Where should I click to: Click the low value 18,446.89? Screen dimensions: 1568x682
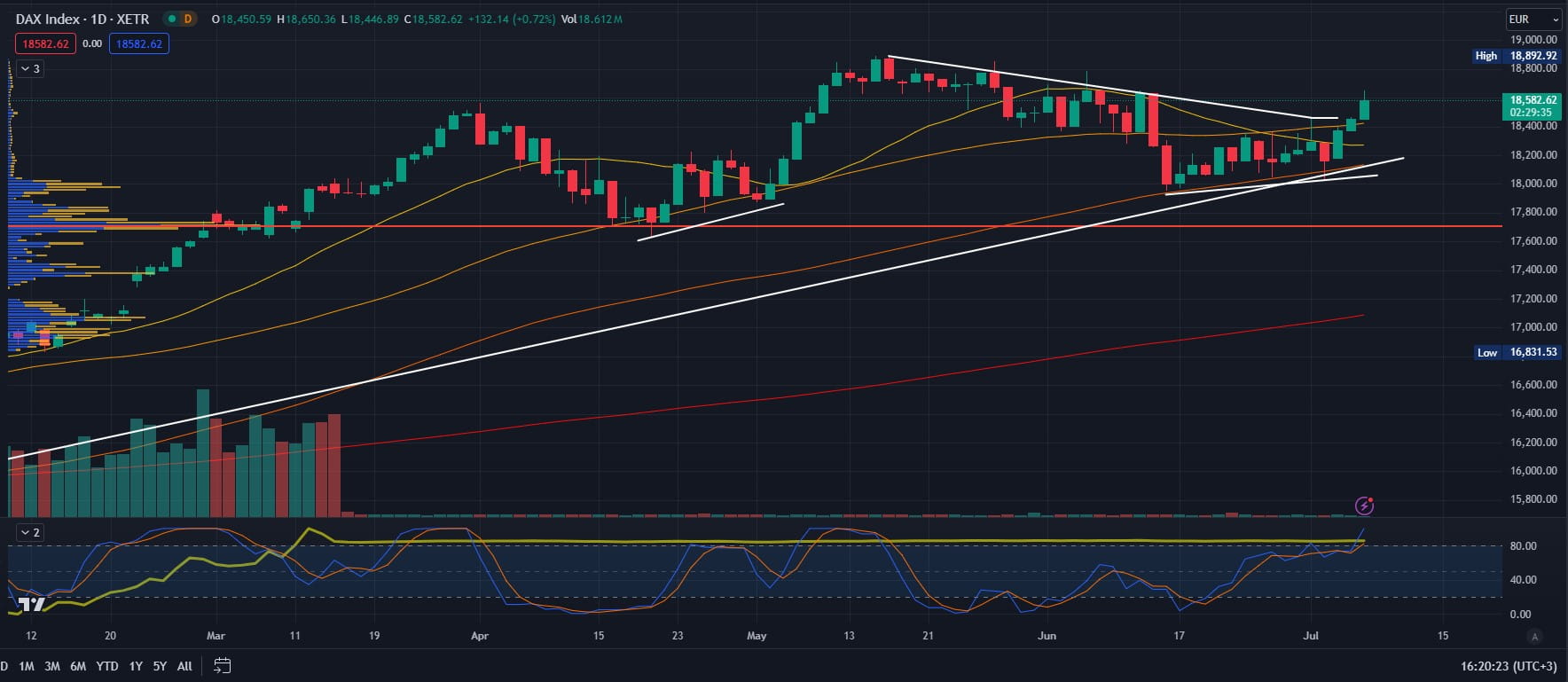(373, 19)
